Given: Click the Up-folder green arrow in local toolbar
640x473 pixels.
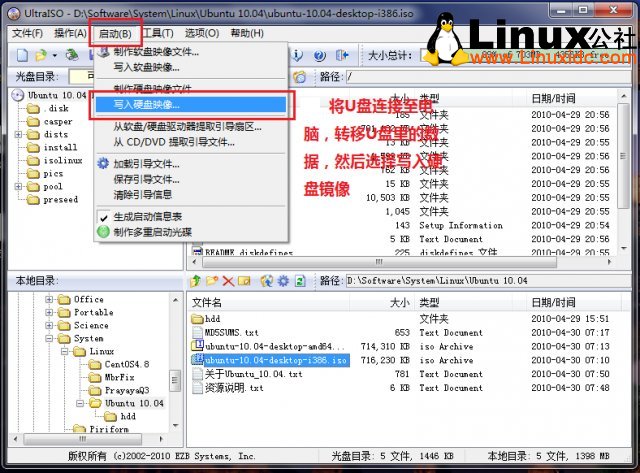Looking at the screenshot, I should pyautogui.click(x=196, y=281).
